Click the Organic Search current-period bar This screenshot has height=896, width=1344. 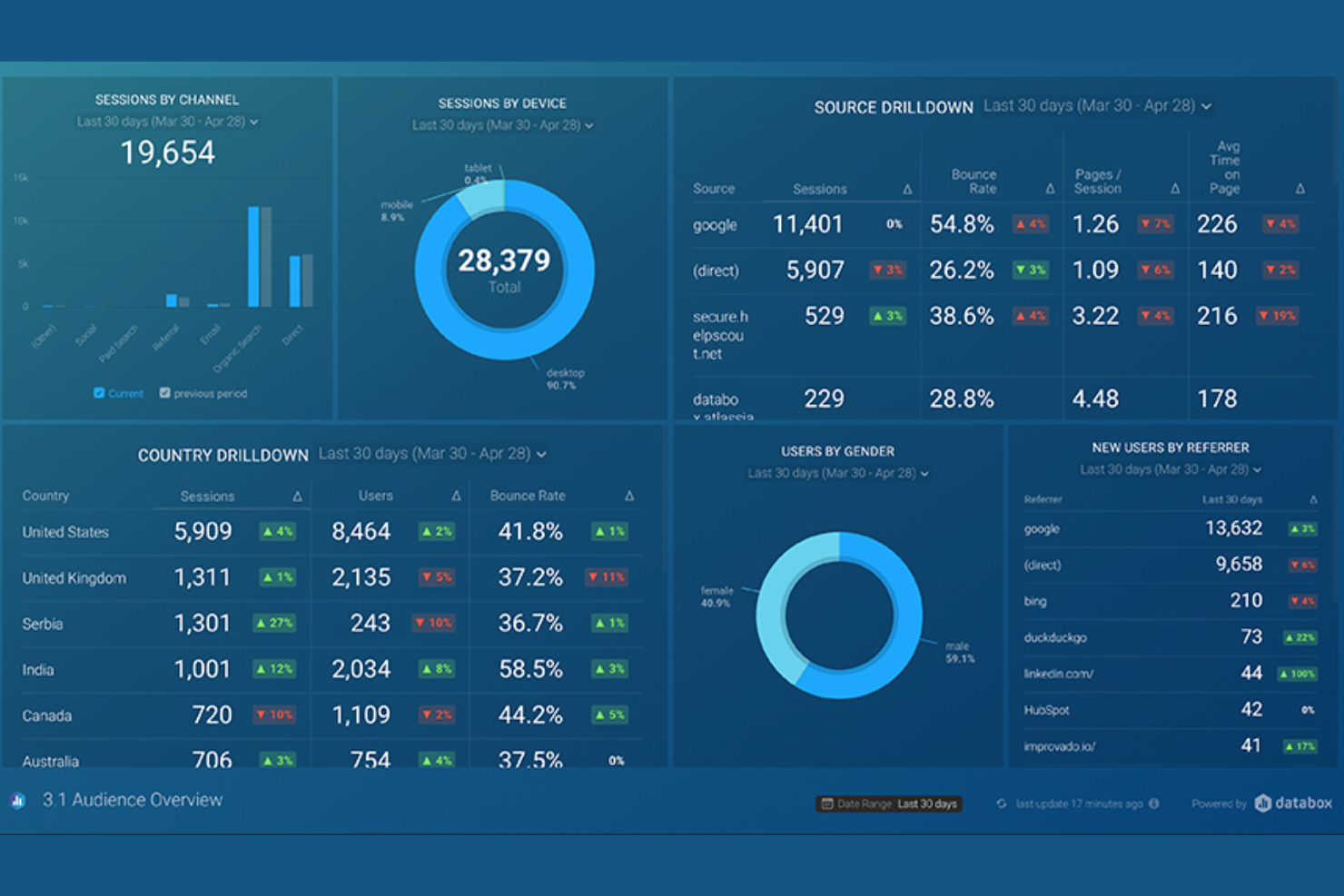(253, 257)
